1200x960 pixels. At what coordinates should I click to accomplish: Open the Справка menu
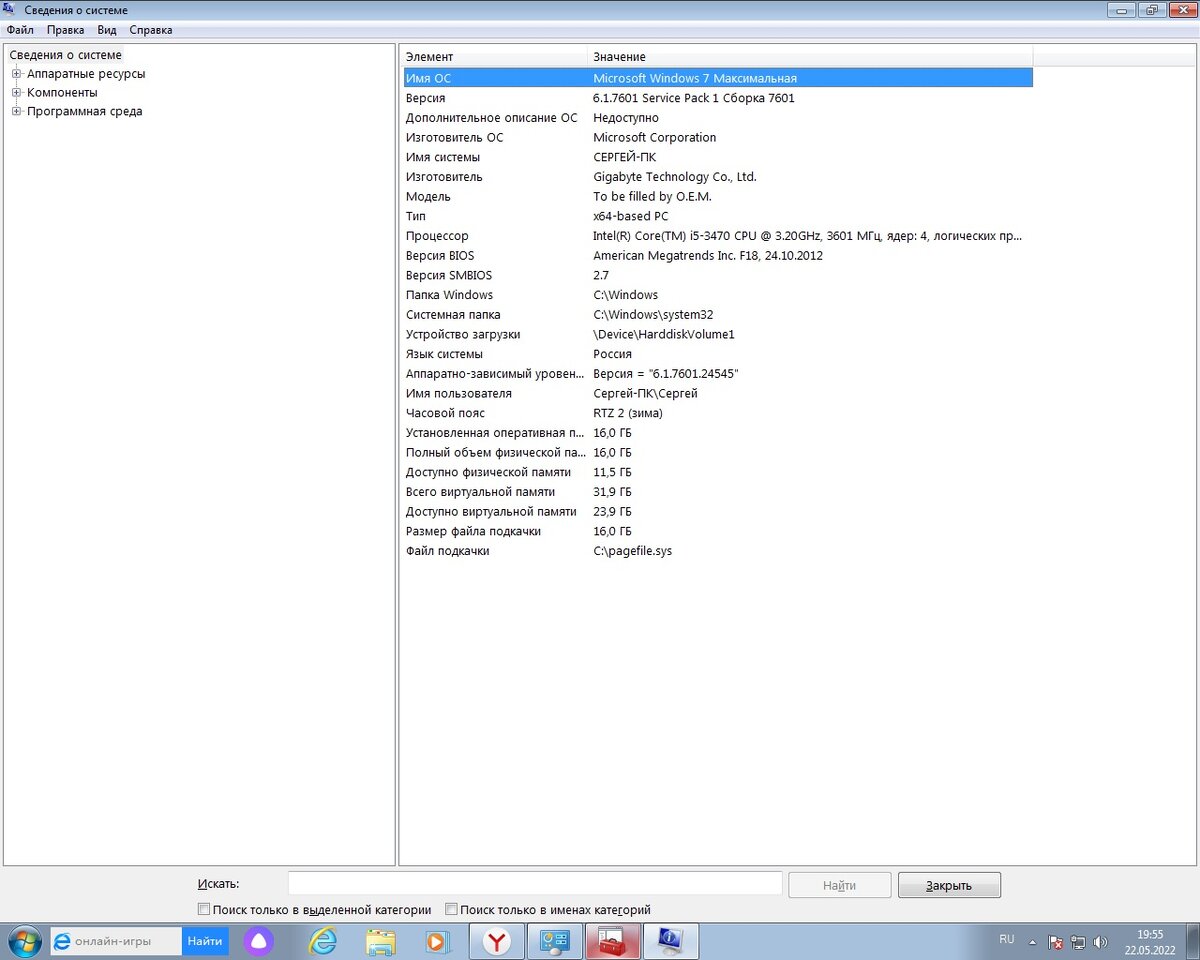pos(151,30)
